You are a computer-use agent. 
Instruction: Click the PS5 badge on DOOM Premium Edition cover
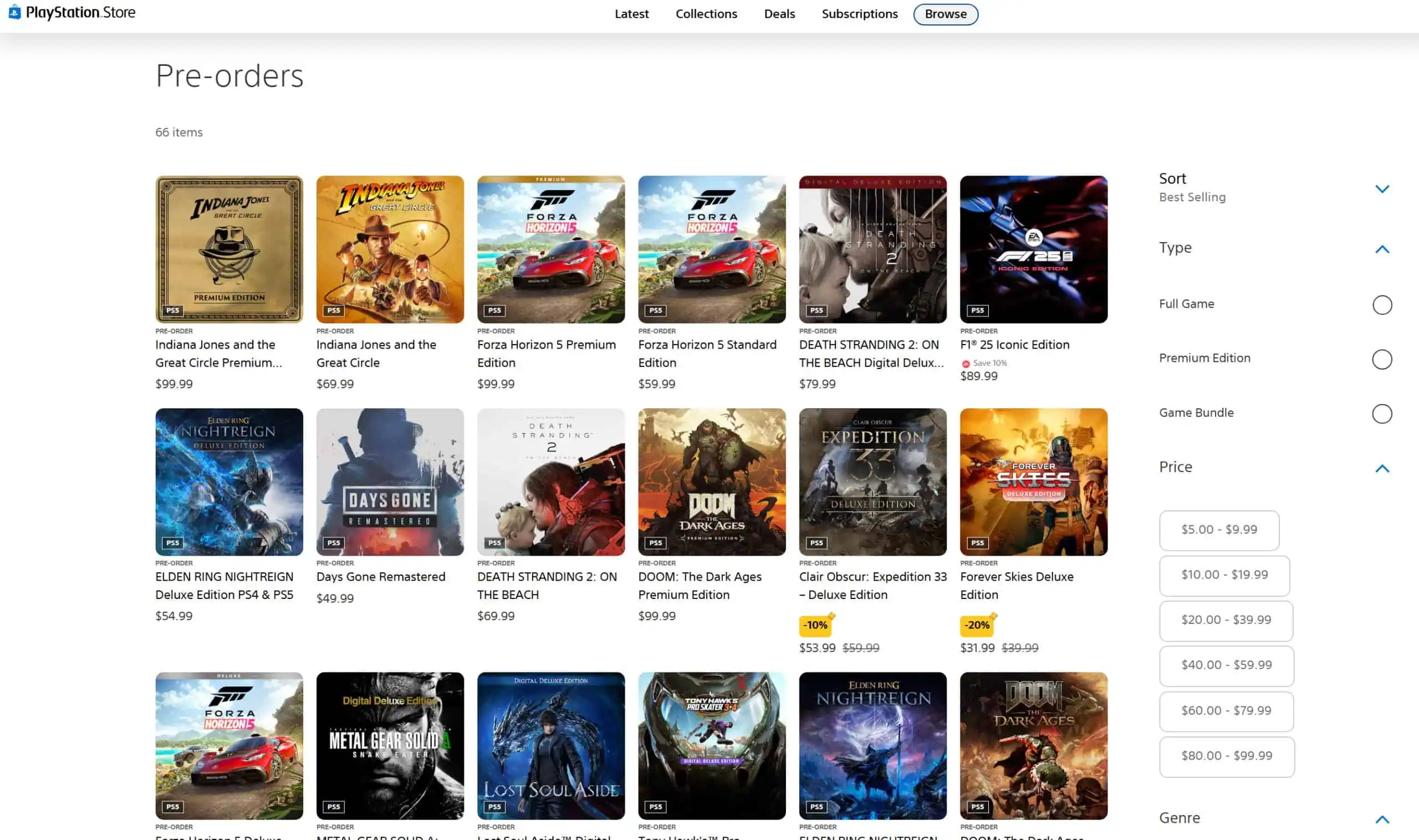(x=655, y=543)
